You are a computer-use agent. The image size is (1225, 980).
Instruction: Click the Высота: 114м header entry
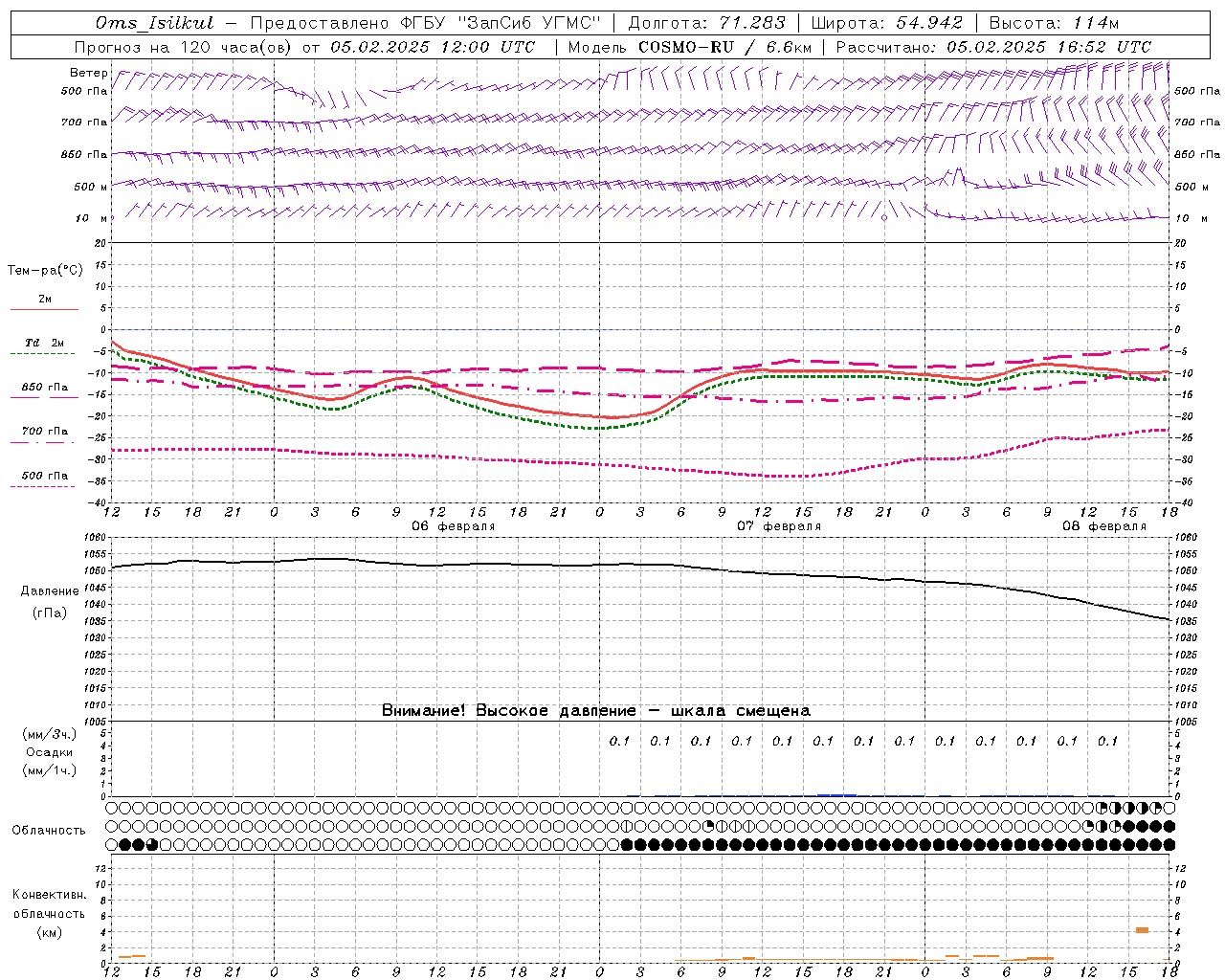click(1053, 23)
